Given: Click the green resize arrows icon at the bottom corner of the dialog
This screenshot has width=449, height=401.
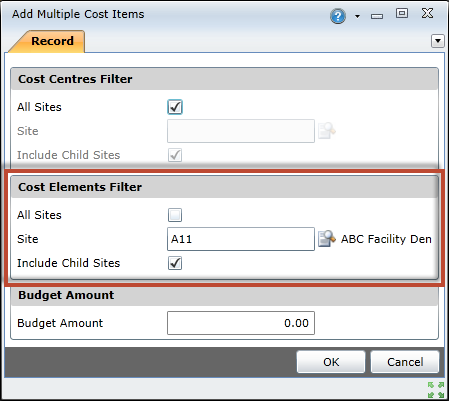Looking at the screenshot, I should pos(436,390).
